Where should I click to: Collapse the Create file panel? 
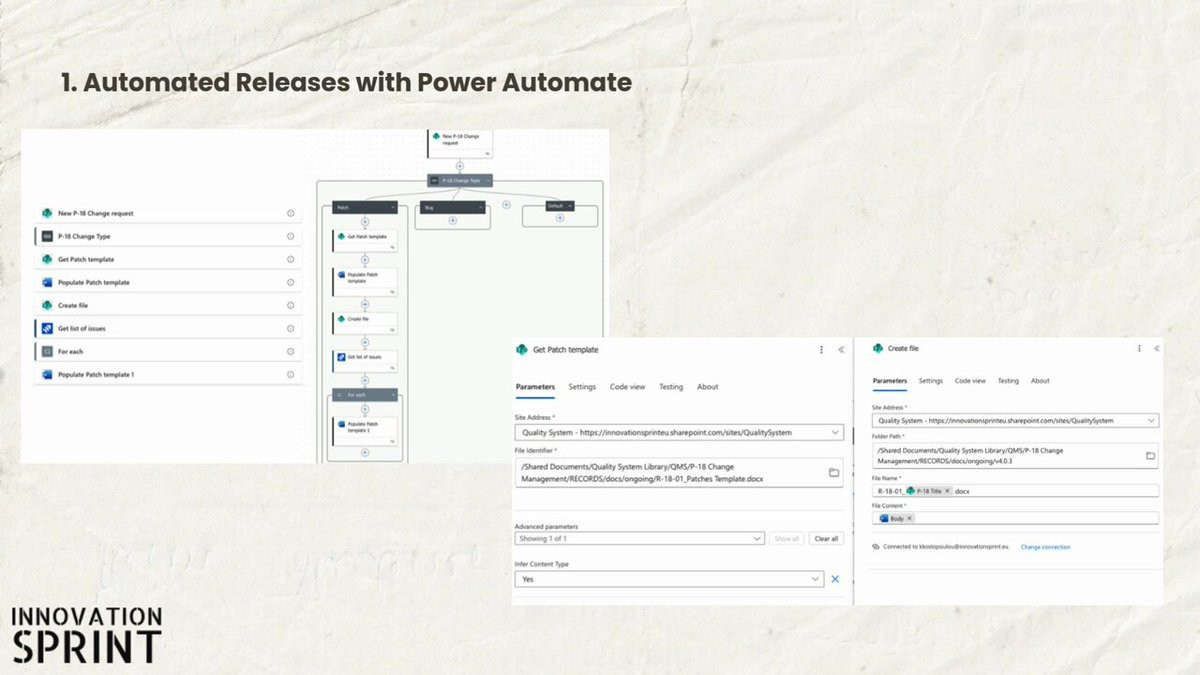[x=1156, y=348]
